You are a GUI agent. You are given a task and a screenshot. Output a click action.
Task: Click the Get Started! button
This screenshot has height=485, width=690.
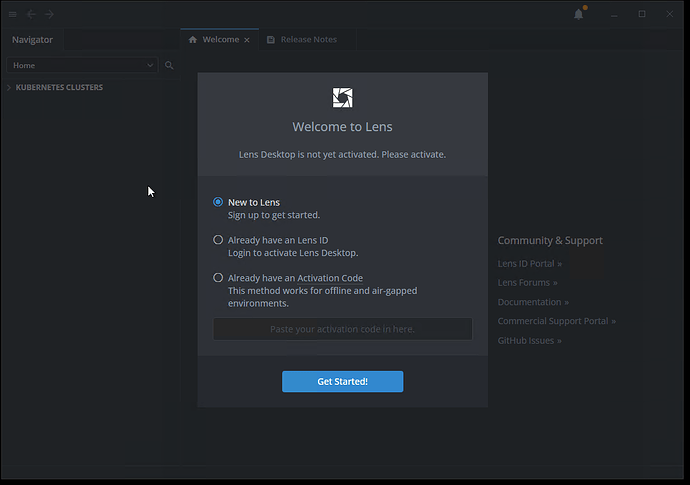tap(342, 381)
